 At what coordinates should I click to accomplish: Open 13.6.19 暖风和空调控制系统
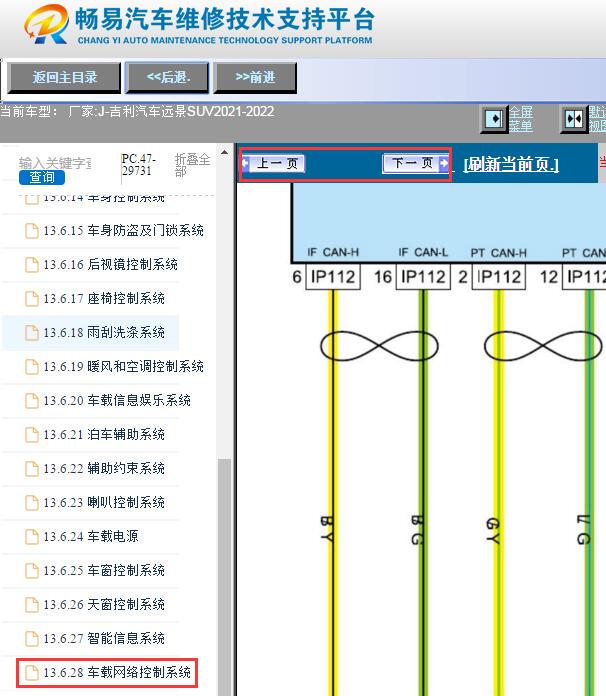click(123, 367)
